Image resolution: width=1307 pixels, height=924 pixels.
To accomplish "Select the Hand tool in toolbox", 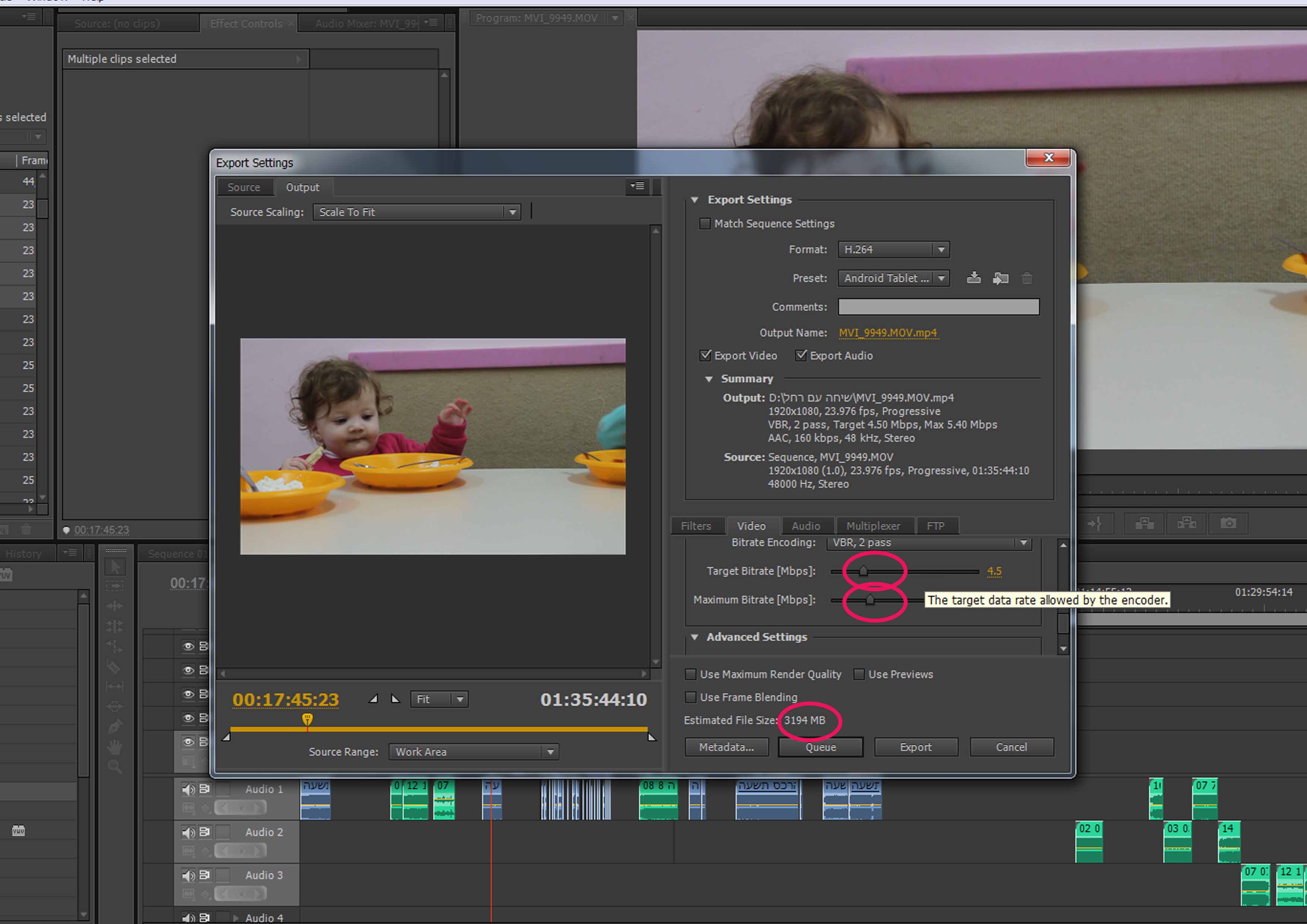I will [x=114, y=746].
